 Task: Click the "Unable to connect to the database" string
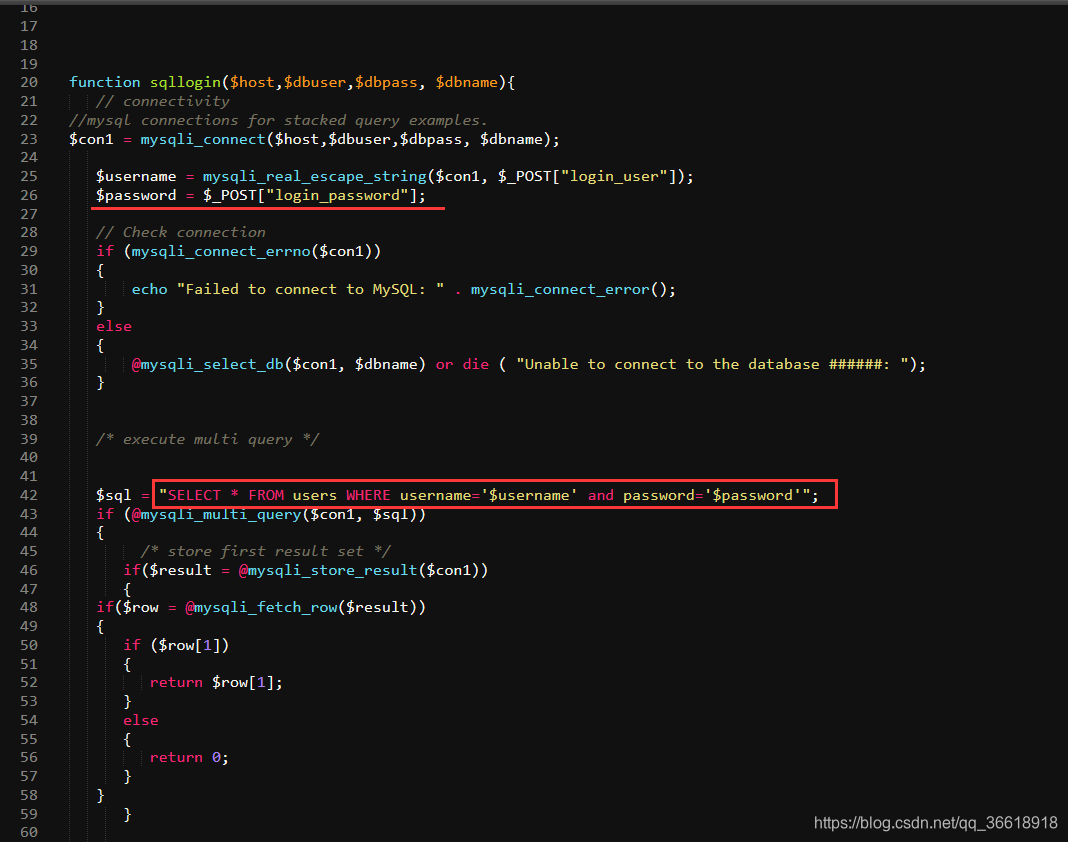(712, 364)
